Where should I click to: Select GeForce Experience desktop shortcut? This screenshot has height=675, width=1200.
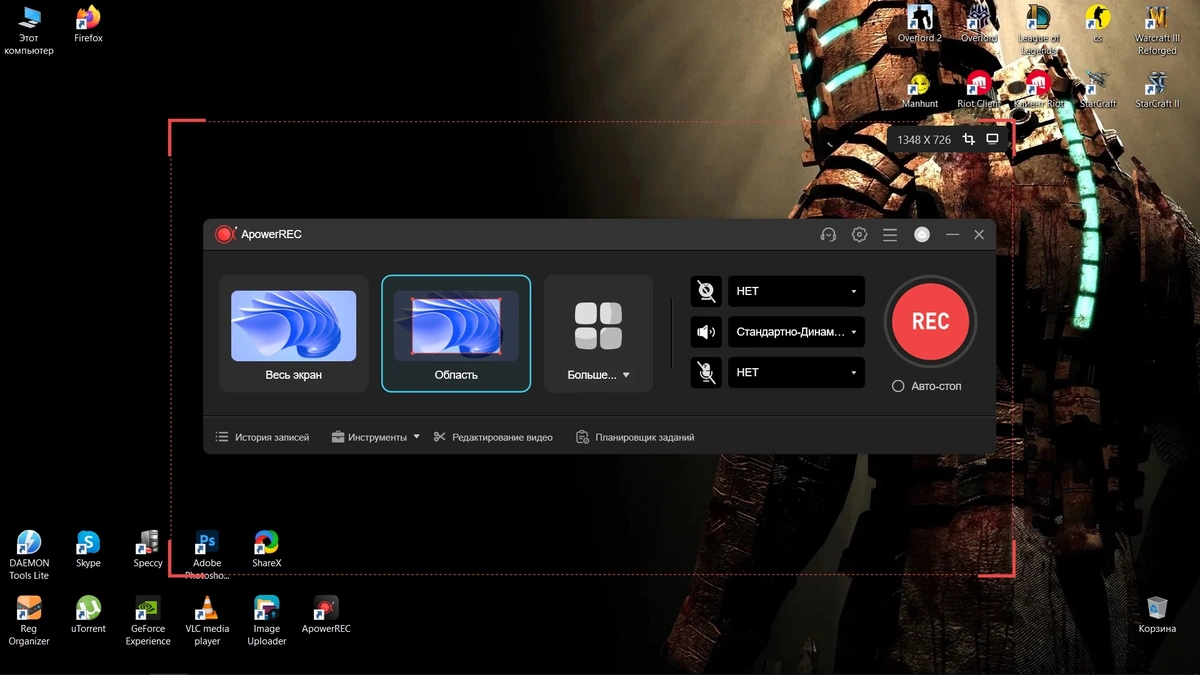(x=148, y=621)
